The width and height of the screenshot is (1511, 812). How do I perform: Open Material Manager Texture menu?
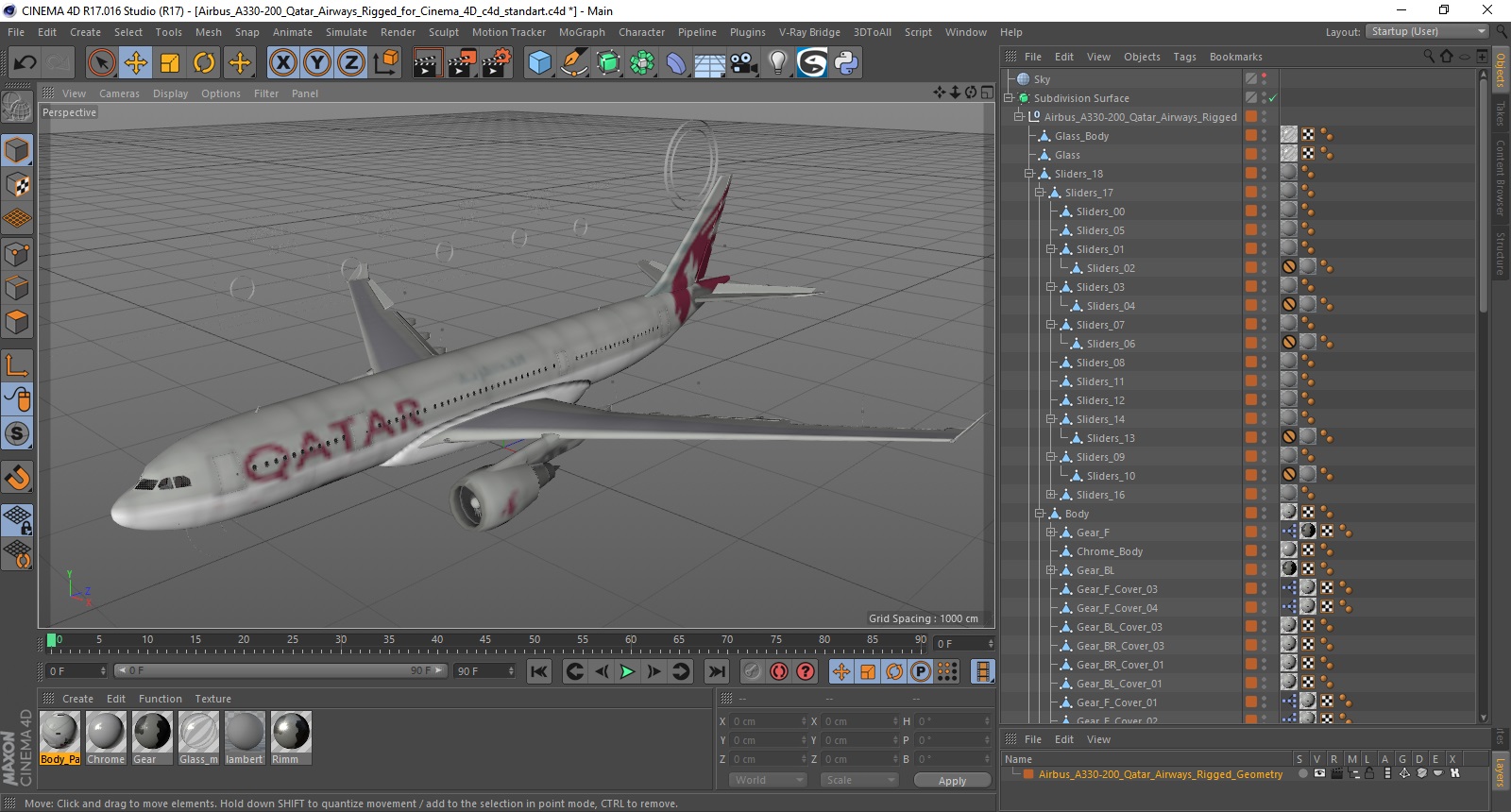click(x=212, y=699)
